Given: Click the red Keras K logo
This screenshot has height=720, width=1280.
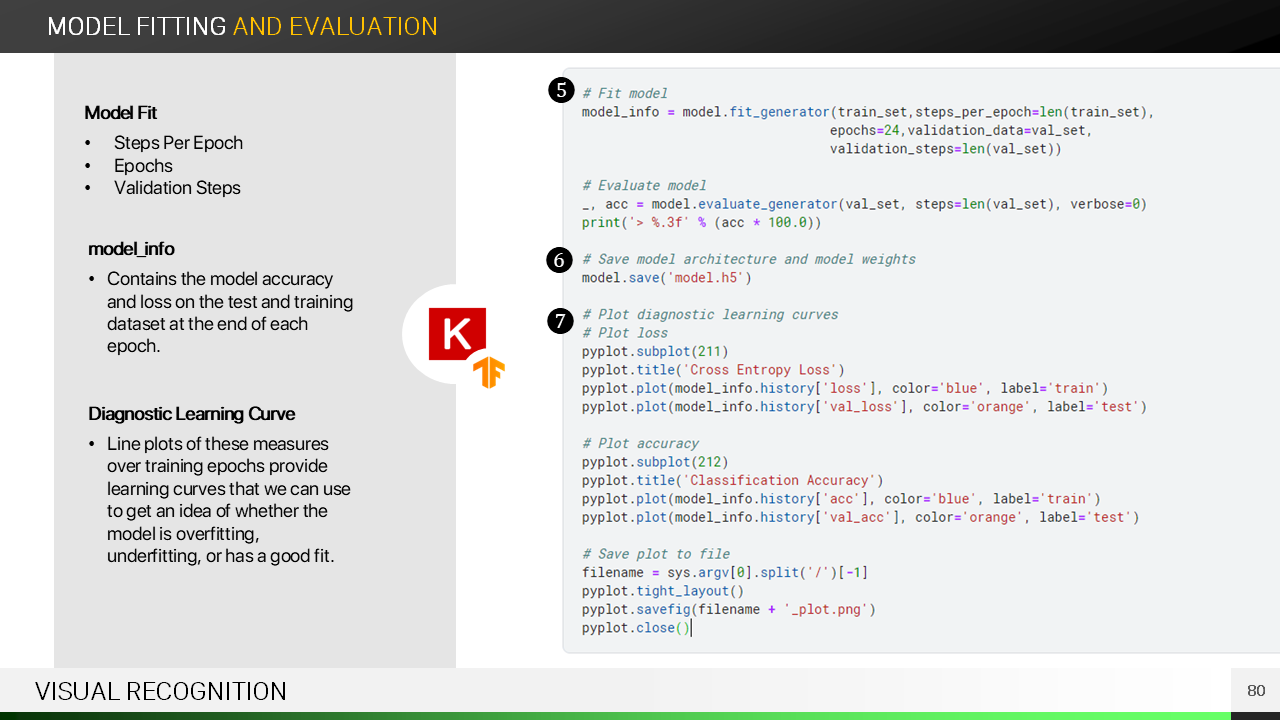Looking at the screenshot, I should coord(457,334).
